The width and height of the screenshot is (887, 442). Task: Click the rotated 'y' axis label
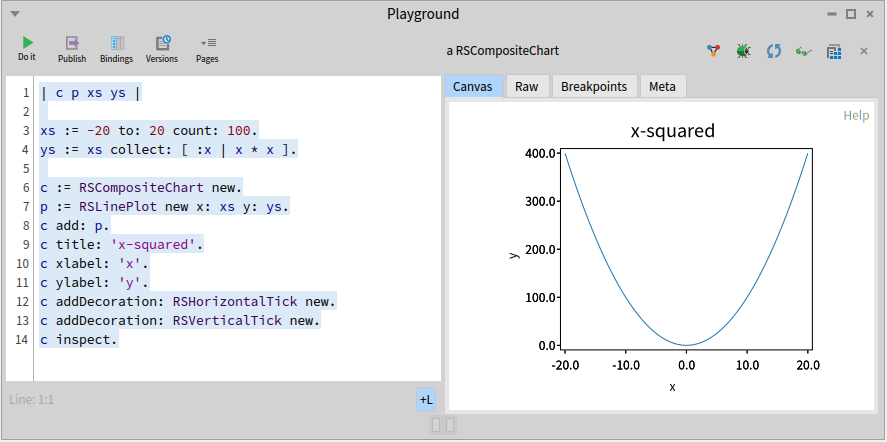(x=514, y=255)
